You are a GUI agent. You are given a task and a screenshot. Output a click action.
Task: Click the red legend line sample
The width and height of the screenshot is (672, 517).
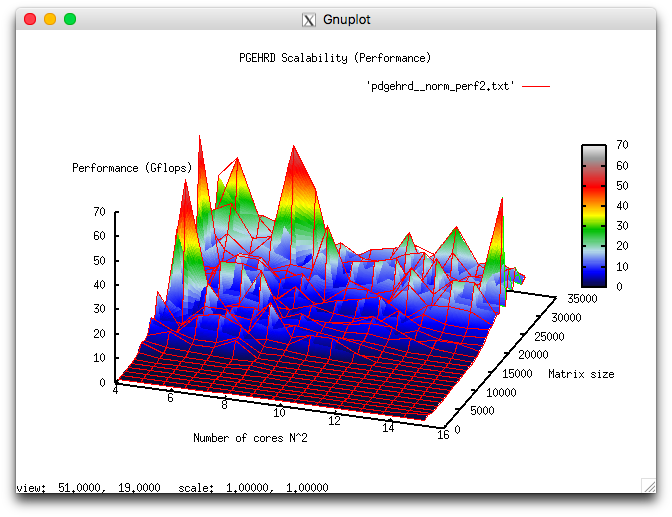pyautogui.click(x=536, y=87)
